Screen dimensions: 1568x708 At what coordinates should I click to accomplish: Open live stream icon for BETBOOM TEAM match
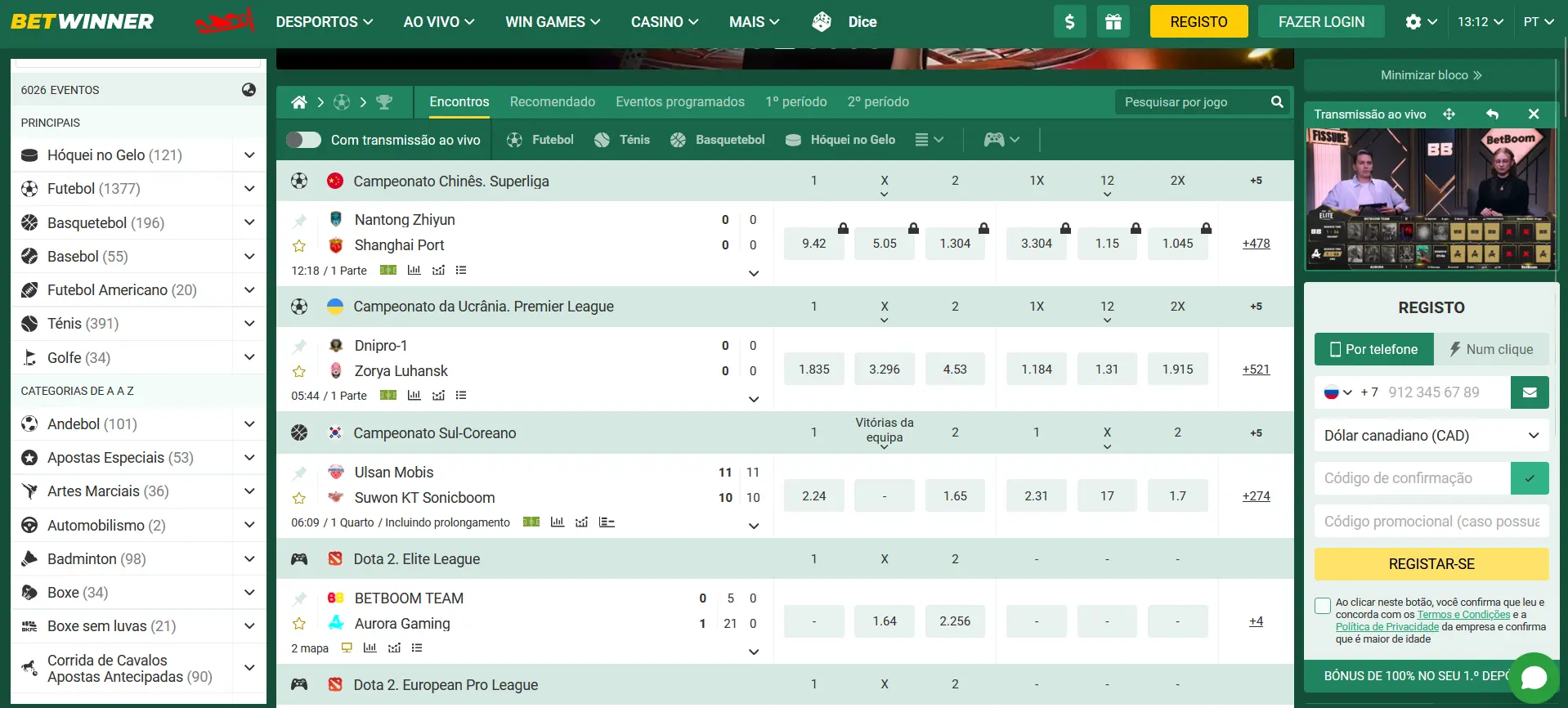tap(347, 648)
